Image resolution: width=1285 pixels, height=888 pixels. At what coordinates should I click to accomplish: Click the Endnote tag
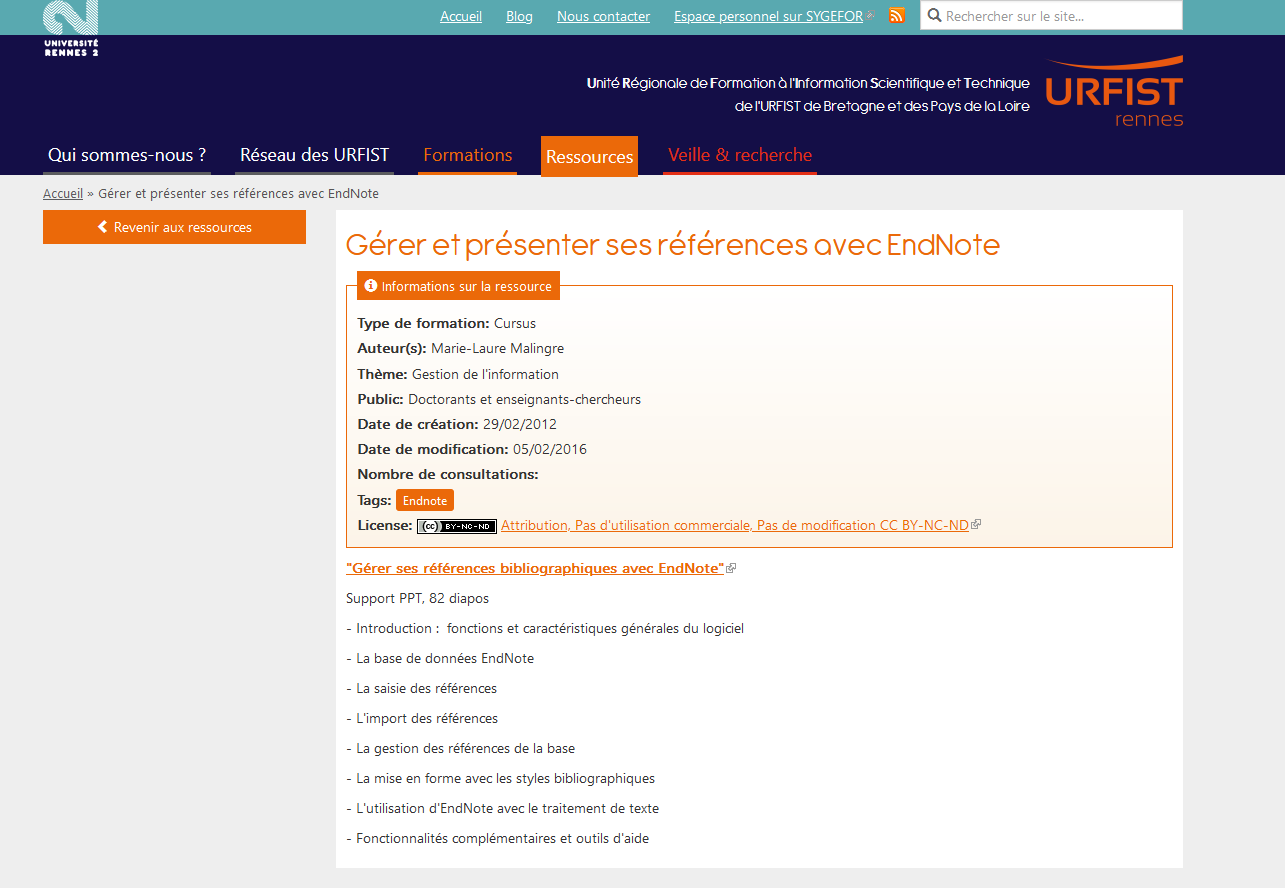coord(425,501)
